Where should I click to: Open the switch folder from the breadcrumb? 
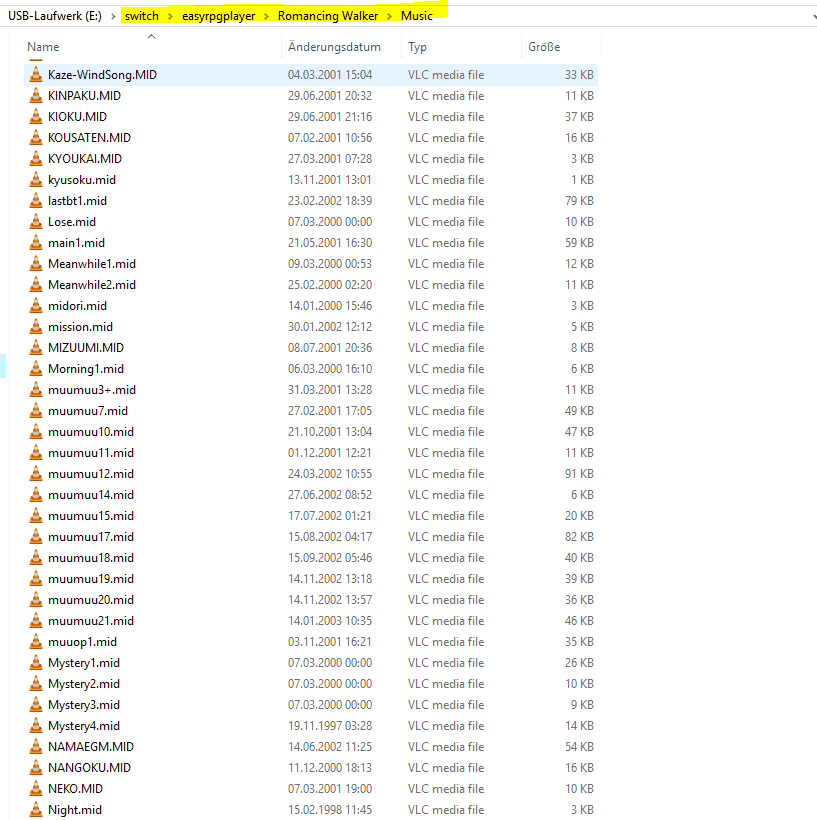click(142, 16)
